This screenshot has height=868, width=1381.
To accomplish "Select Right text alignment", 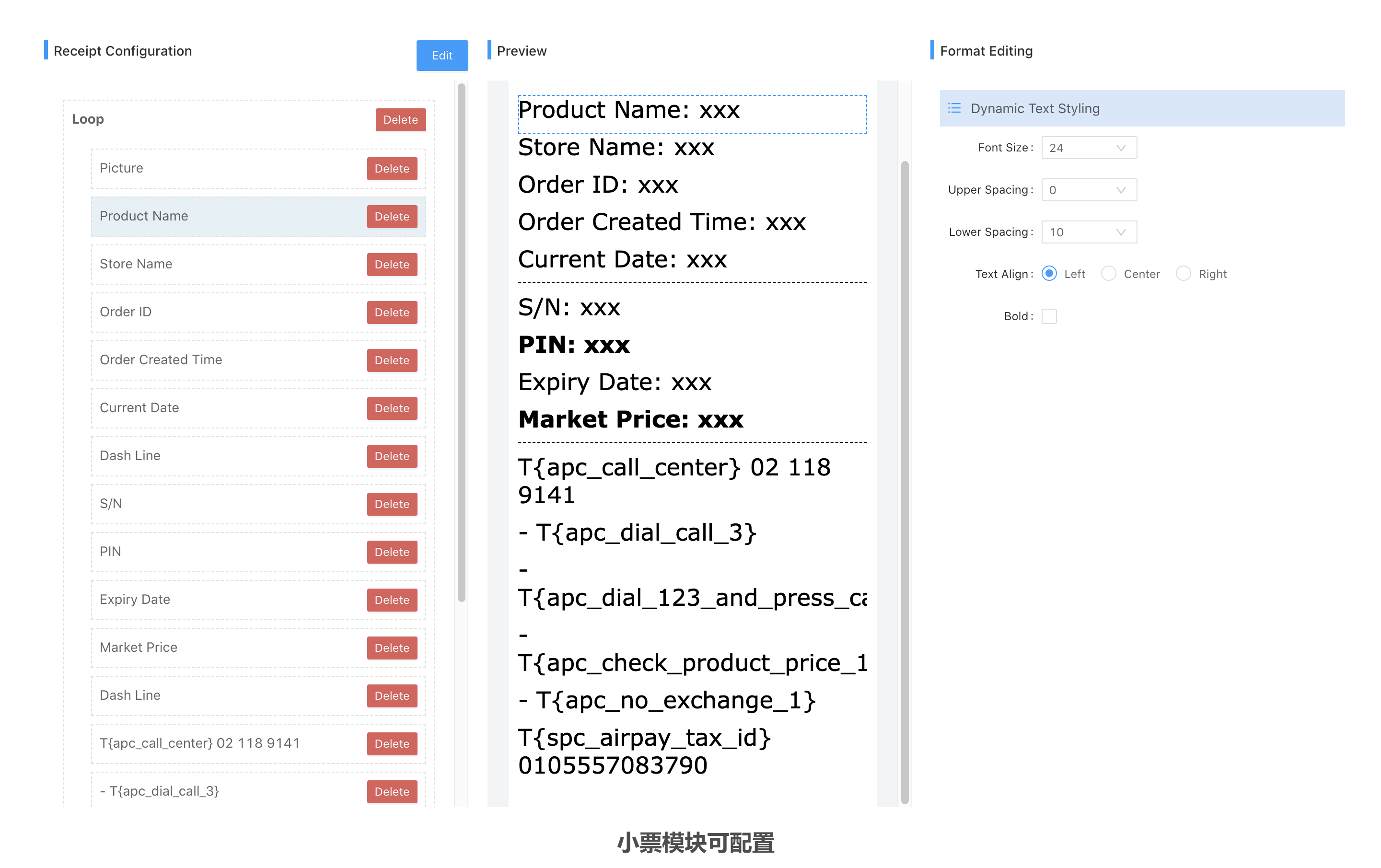I will (x=1183, y=274).
